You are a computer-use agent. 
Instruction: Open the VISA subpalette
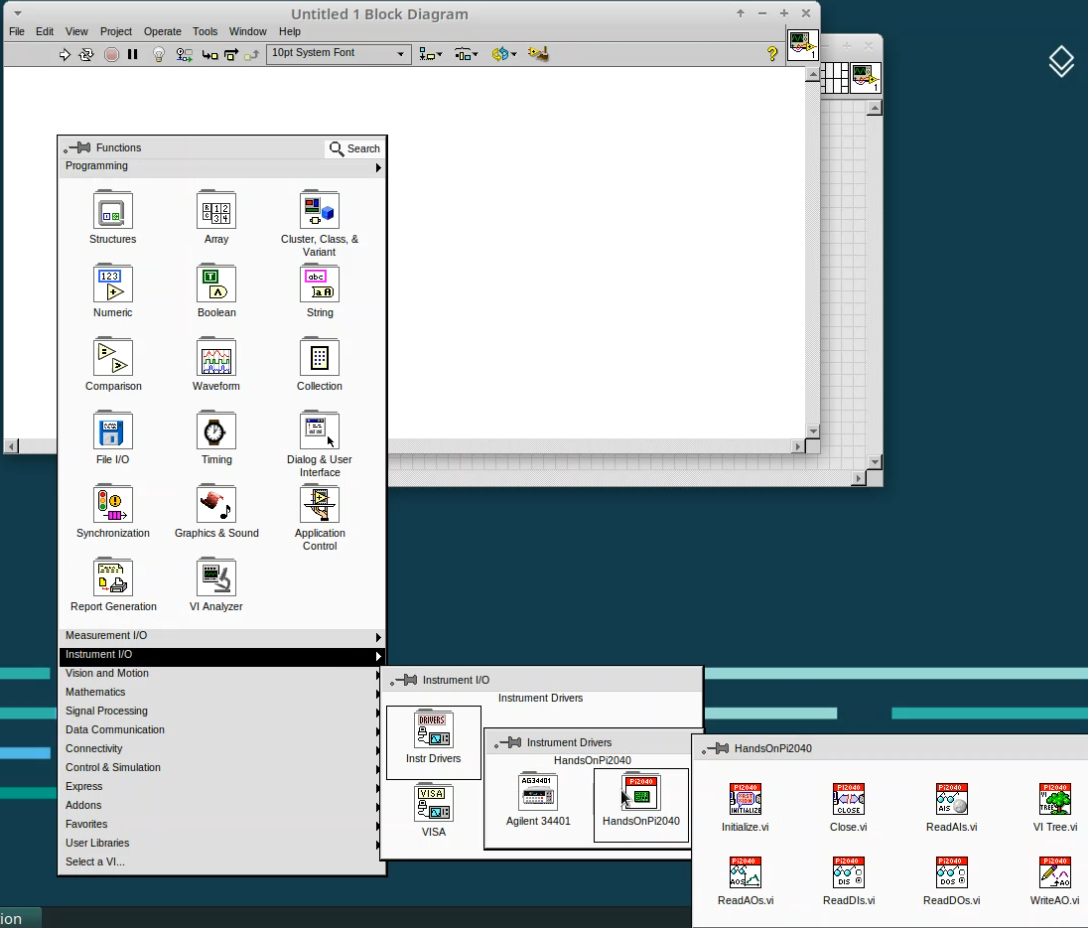[434, 802]
